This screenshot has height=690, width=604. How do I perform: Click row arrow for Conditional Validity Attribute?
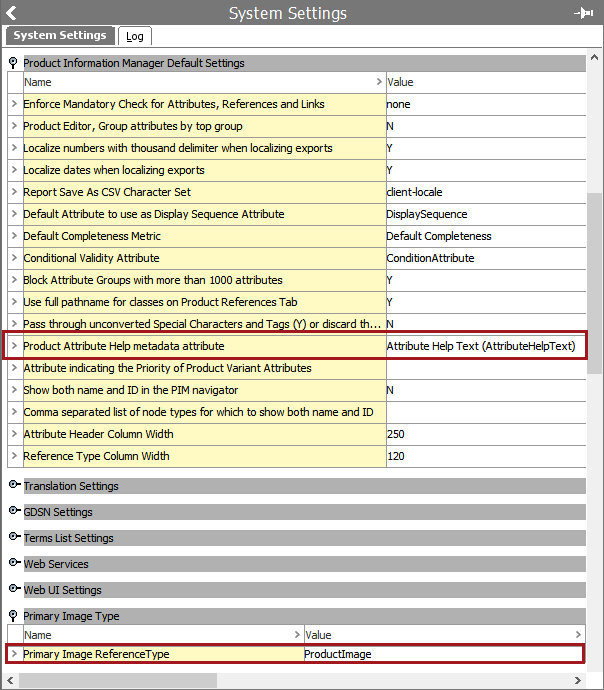(x=15, y=258)
